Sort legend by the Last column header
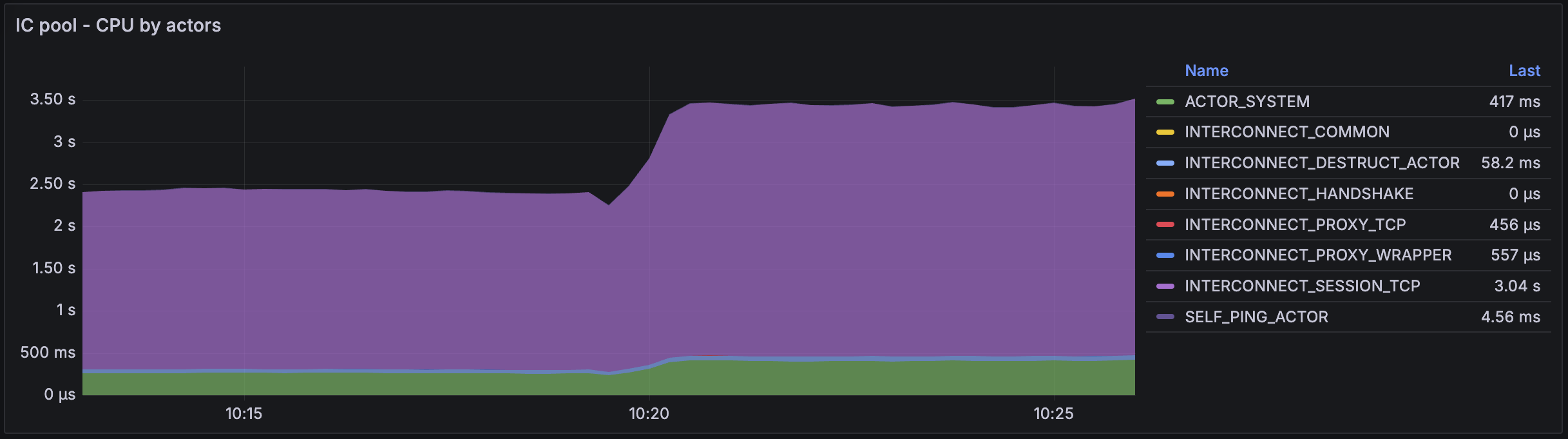The image size is (1568, 439). [1524, 71]
